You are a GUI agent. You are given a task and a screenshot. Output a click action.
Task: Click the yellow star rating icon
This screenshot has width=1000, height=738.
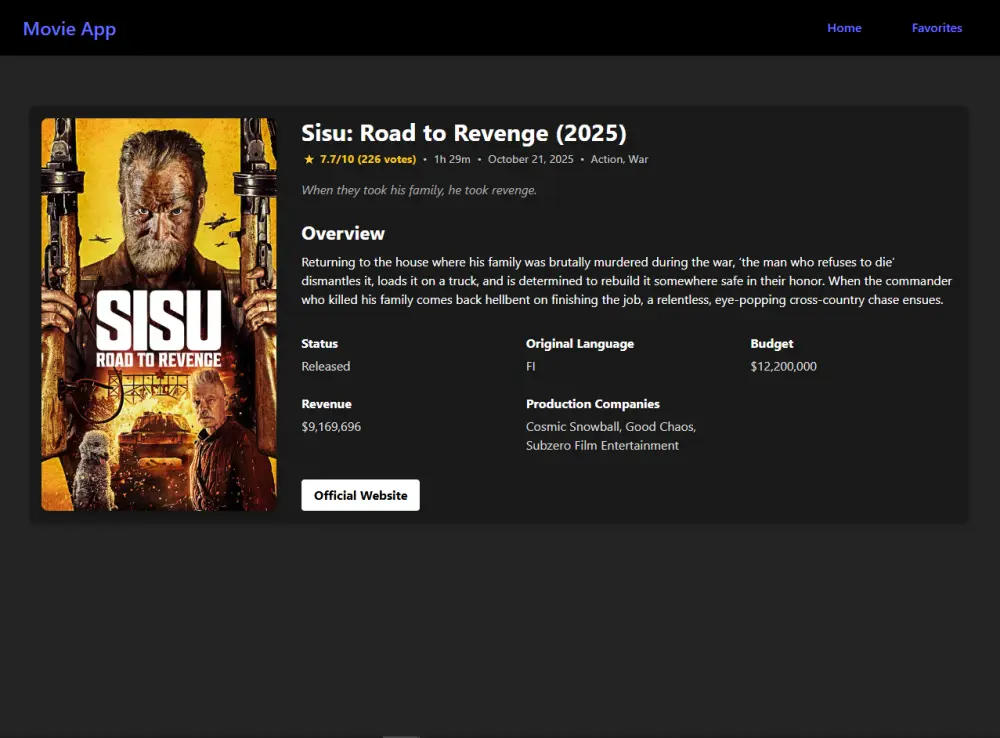pos(309,159)
